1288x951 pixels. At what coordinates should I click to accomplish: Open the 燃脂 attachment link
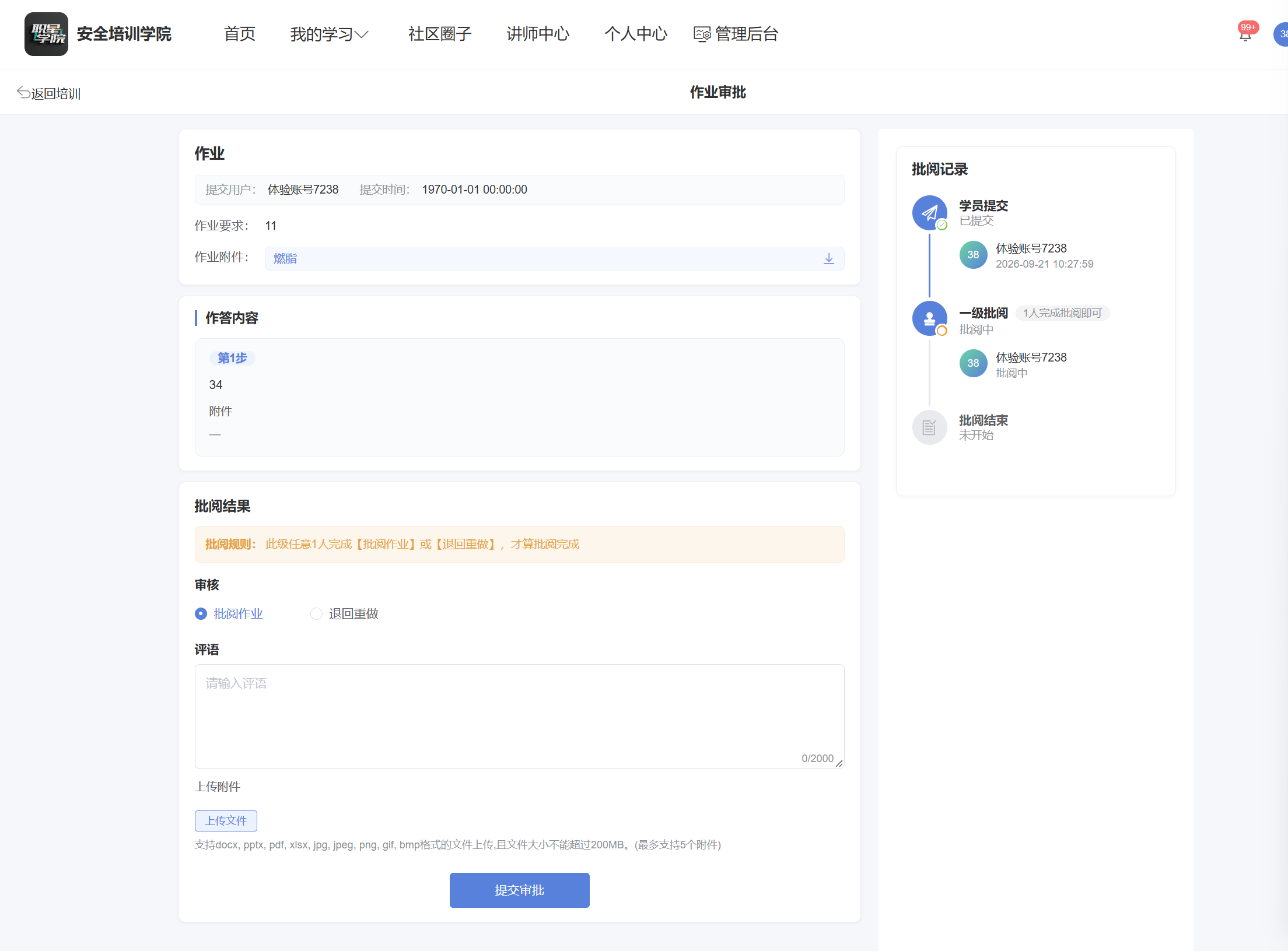285,258
